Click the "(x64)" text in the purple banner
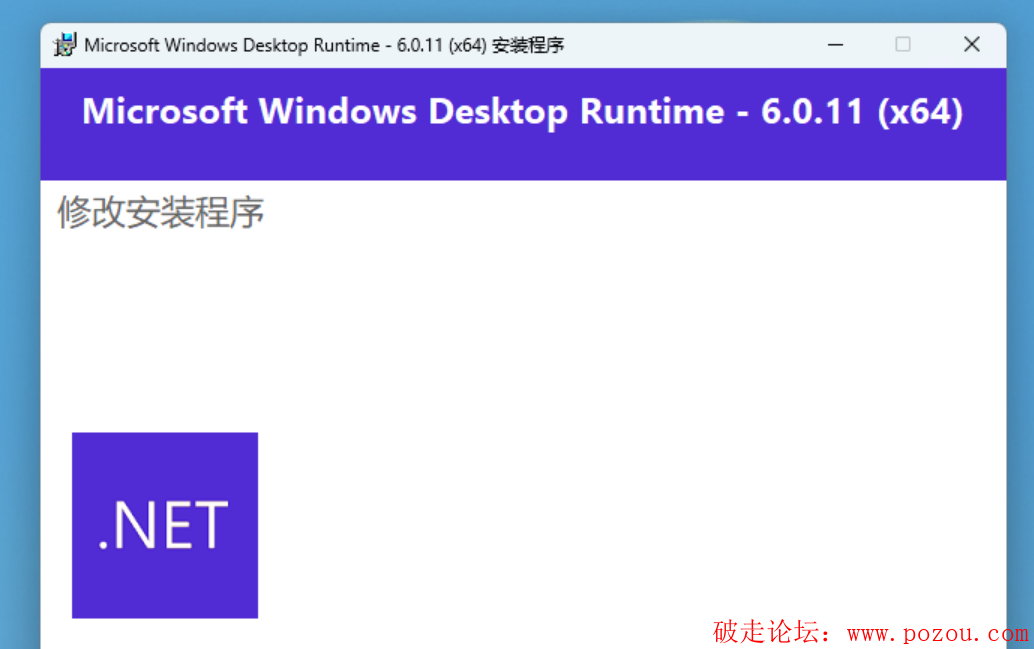Viewport: 1034px width, 649px height. [x=920, y=111]
